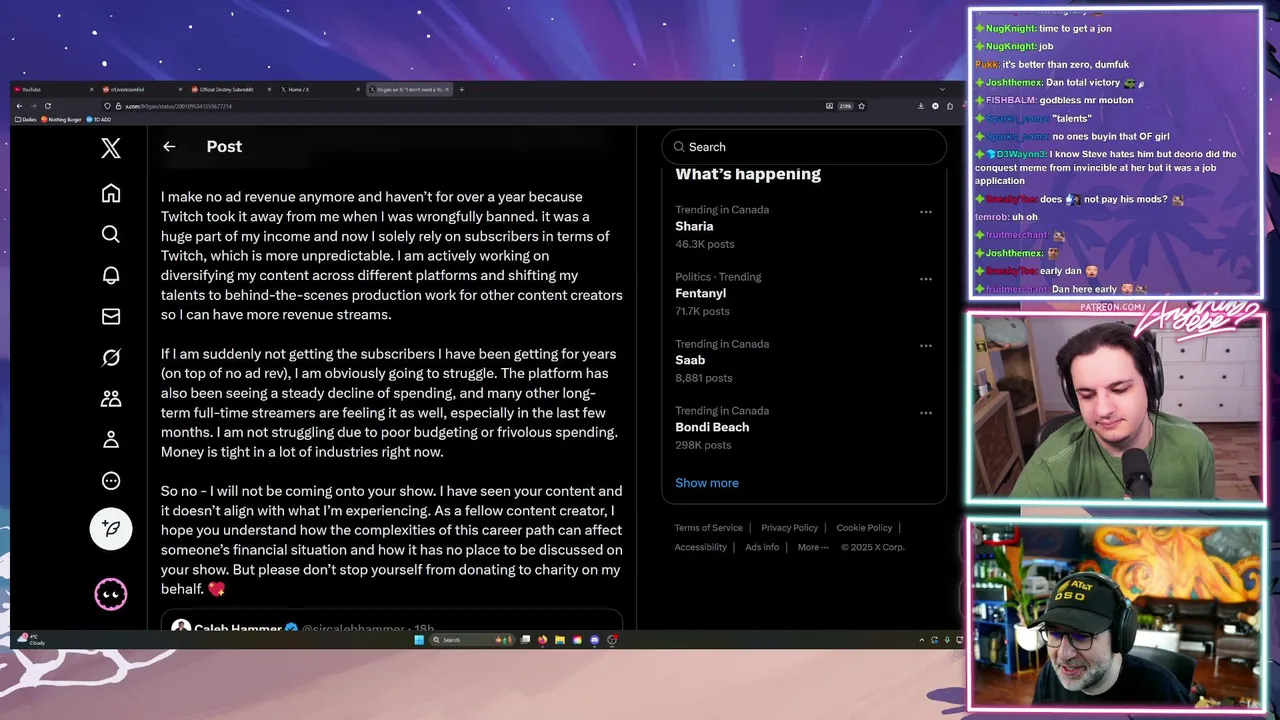The width and height of the screenshot is (1280, 720).
Task: Reload the page
Action: pos(47,106)
